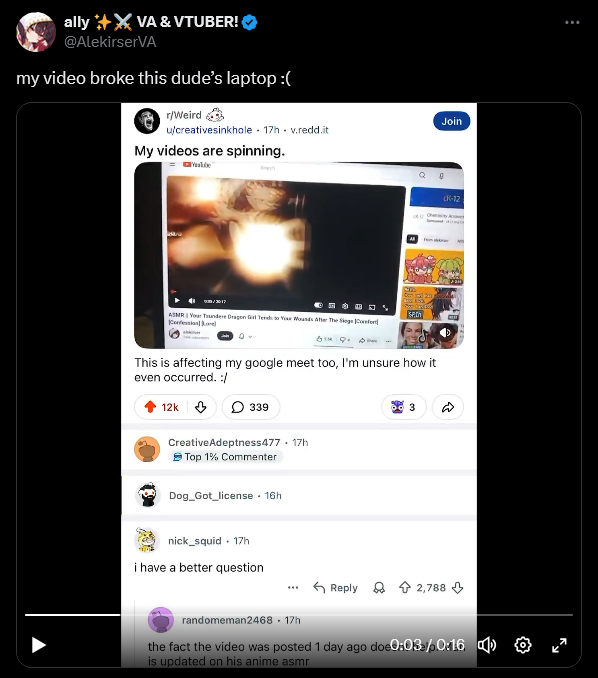Play the tweet video
The image size is (598, 678).
pos(39,645)
